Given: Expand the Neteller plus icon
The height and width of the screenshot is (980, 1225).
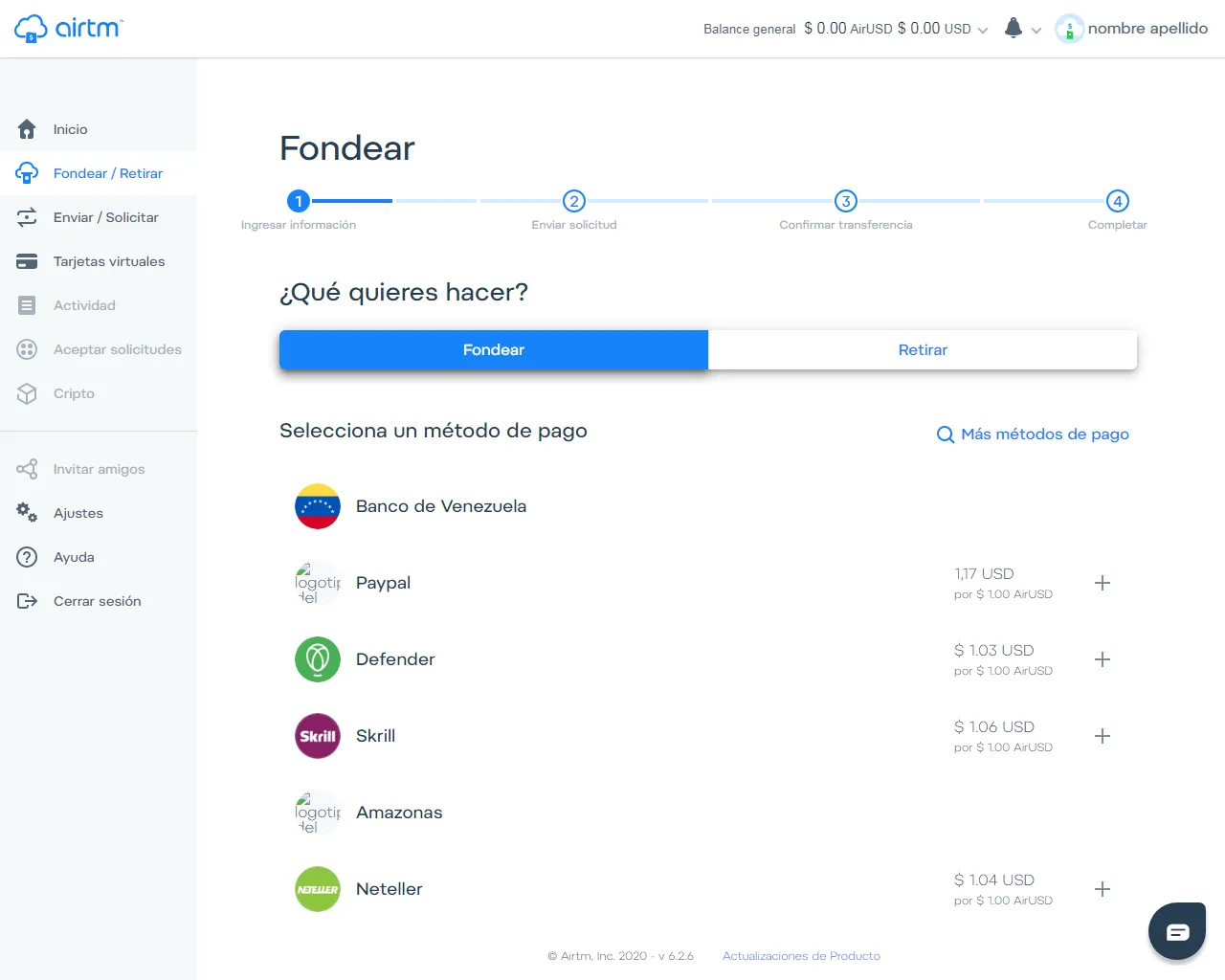Looking at the screenshot, I should pos(1102,889).
